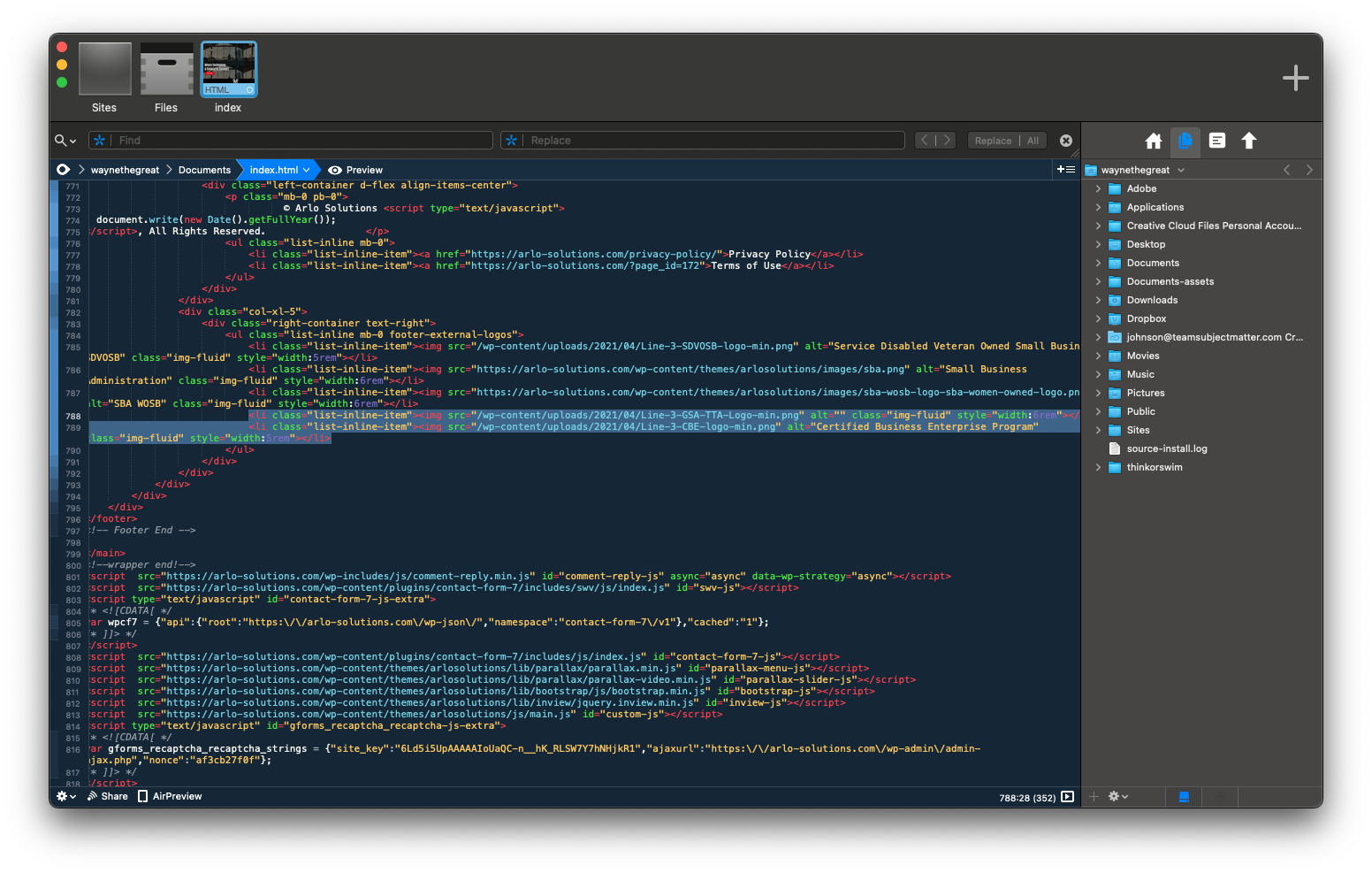
Task: Click the AirPreview button
Action: tap(170, 796)
